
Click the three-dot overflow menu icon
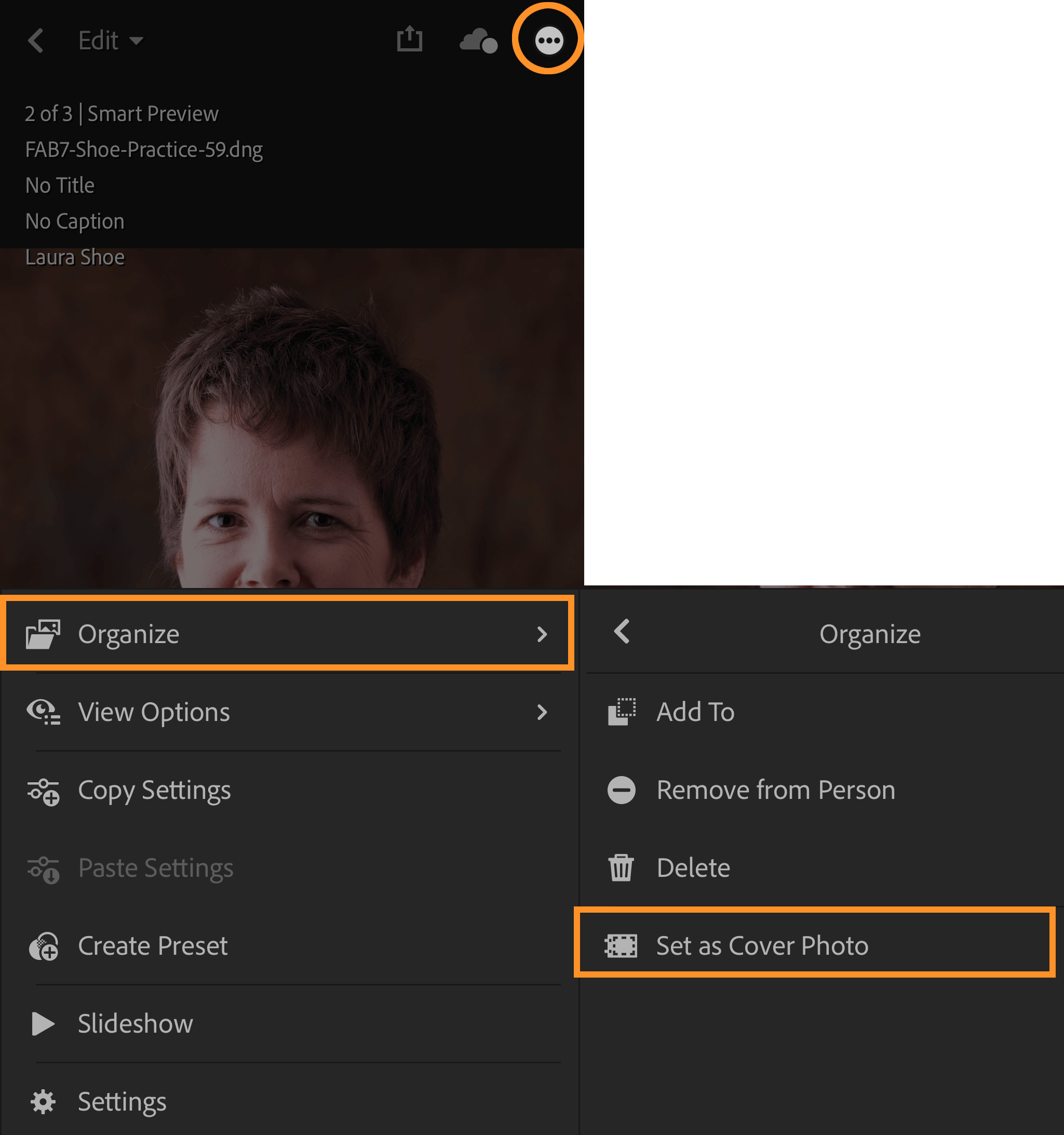[x=548, y=40]
